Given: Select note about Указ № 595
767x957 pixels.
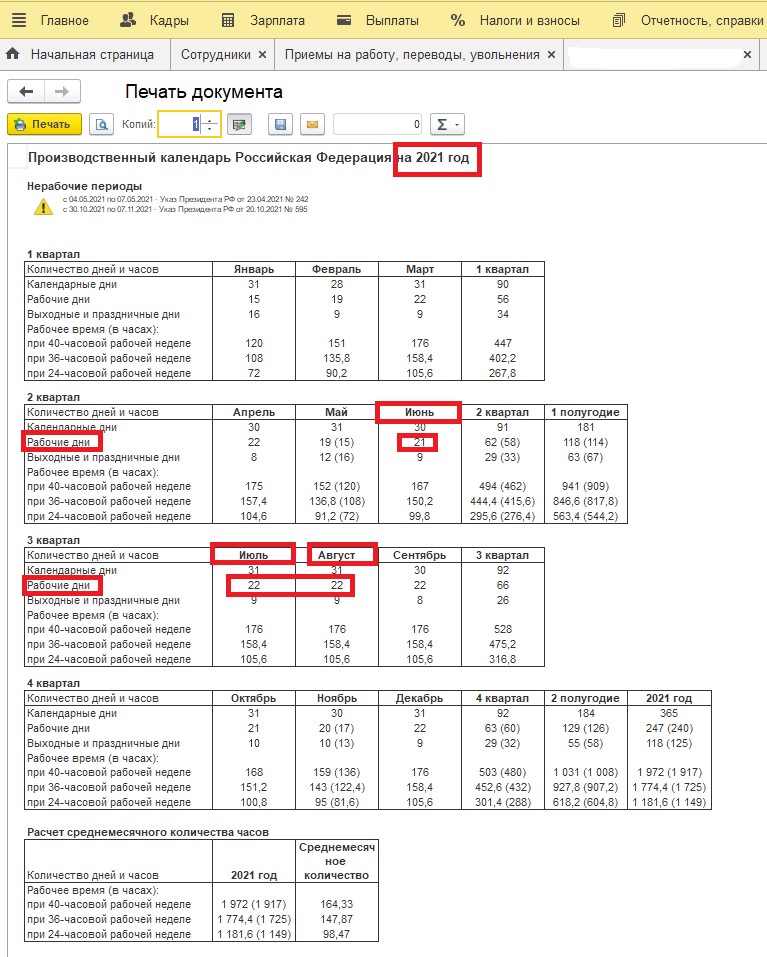Looking at the screenshot, I should point(185,209).
